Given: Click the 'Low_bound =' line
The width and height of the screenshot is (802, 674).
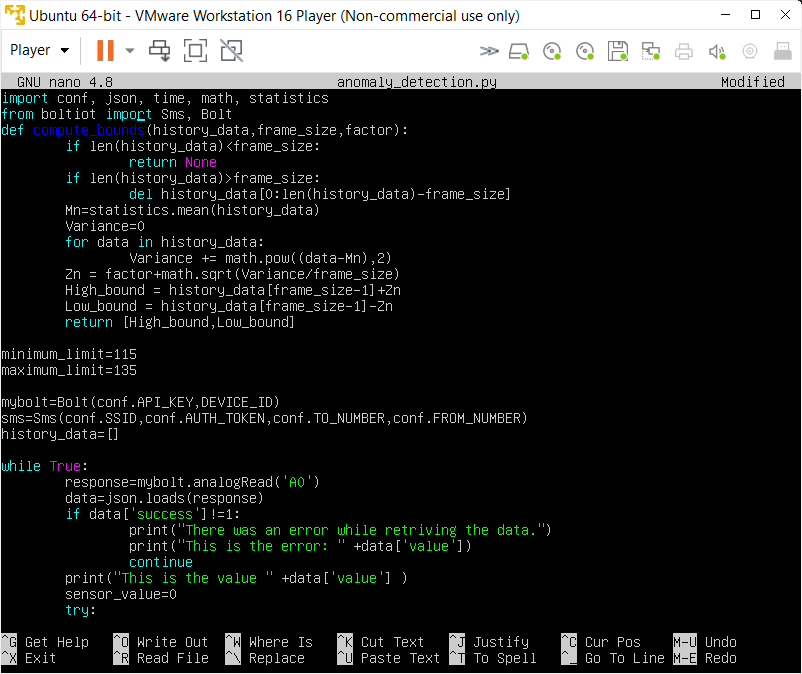Looking at the screenshot, I should [x=229, y=306].
